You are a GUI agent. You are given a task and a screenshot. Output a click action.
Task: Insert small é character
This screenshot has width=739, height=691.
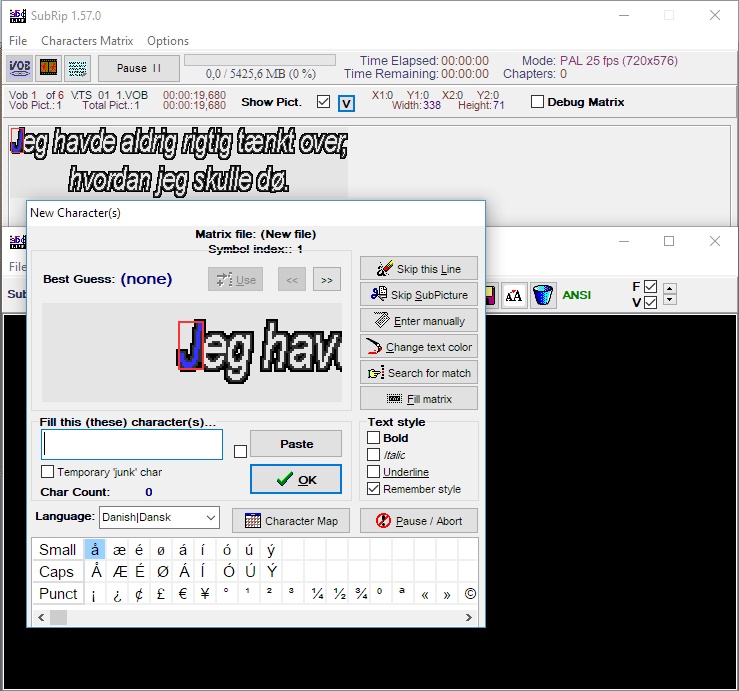[x=139, y=550]
